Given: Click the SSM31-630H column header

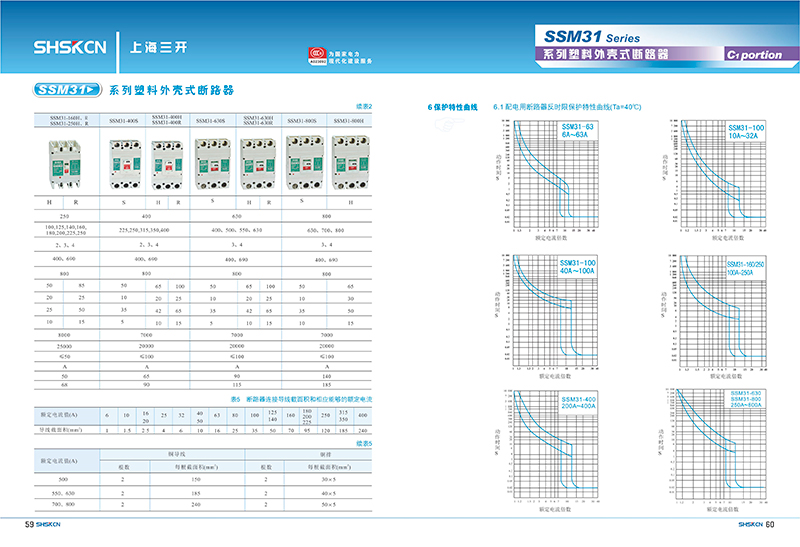Looking at the screenshot, I should point(259,120).
